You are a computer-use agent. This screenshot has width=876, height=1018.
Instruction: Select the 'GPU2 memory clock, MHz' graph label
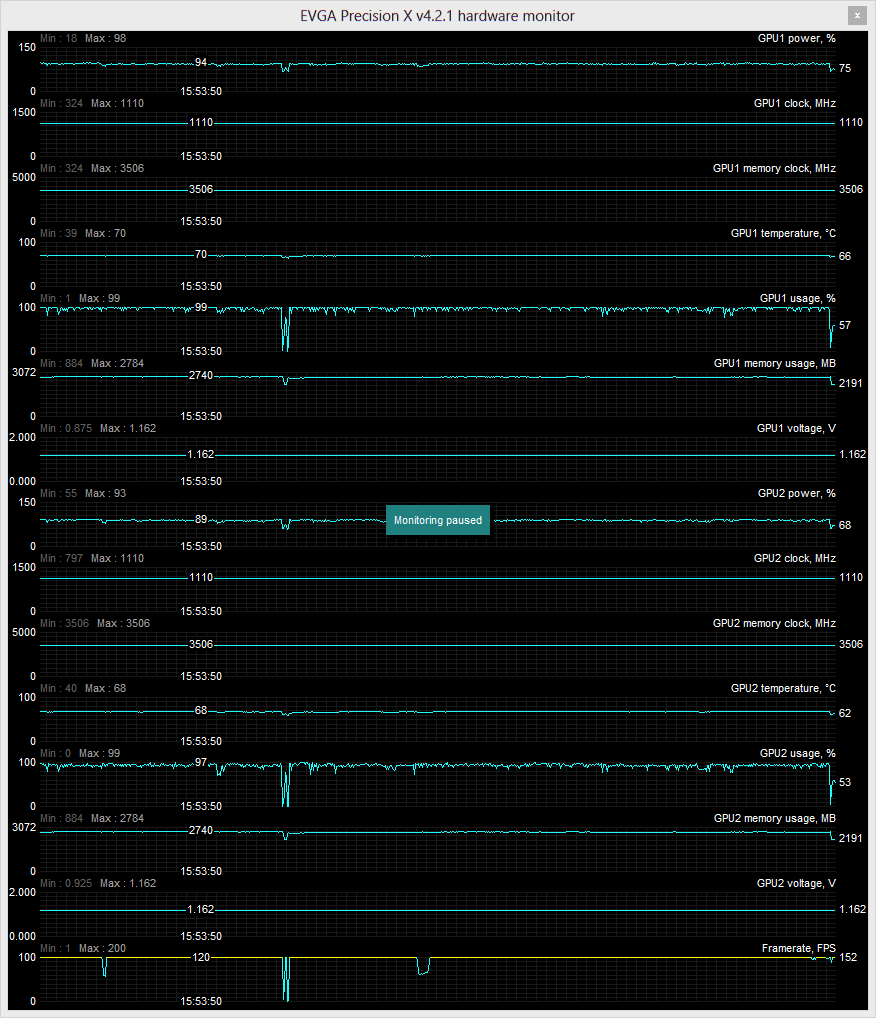pos(774,623)
